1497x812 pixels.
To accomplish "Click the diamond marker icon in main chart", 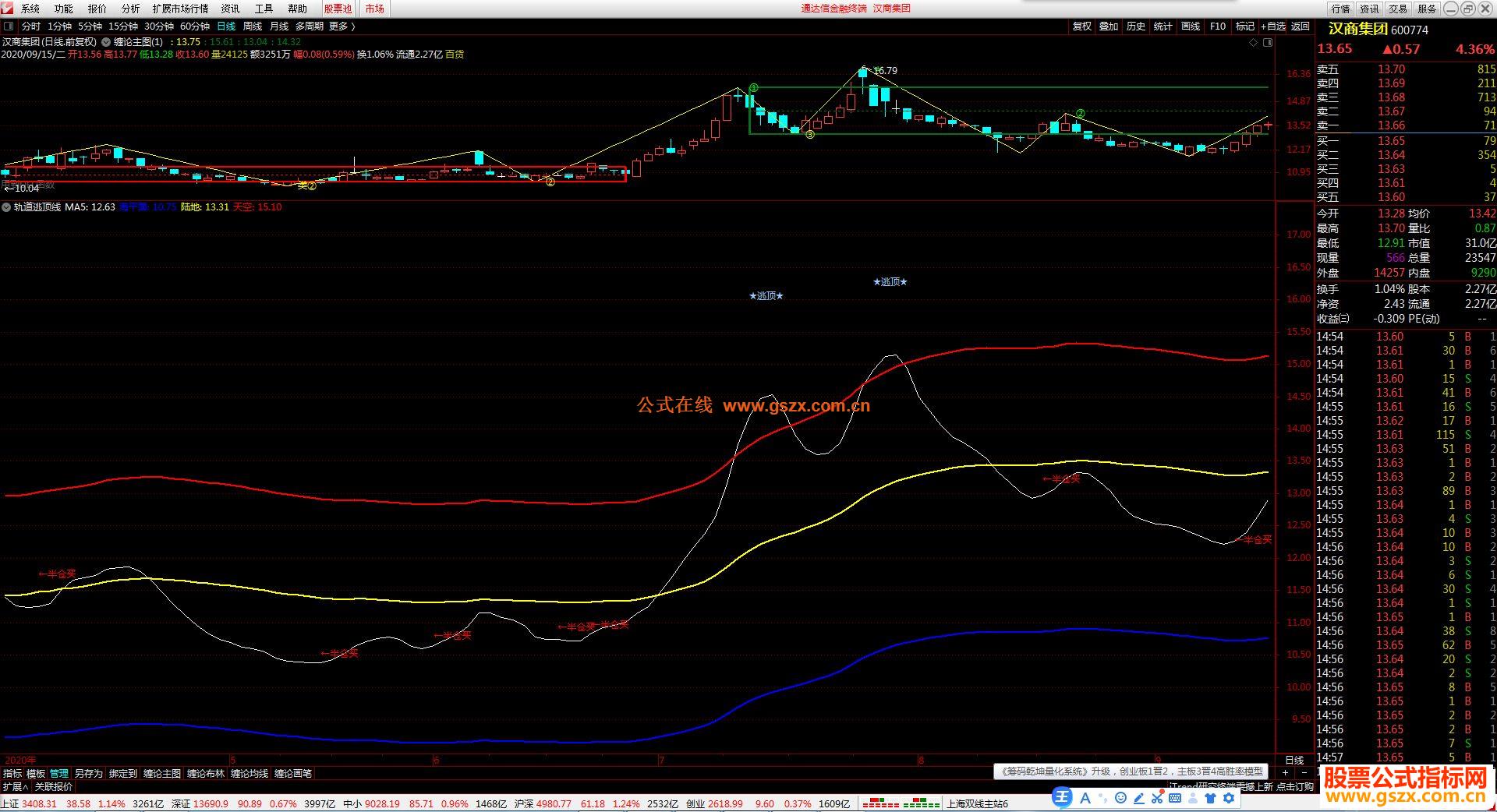I will coord(1254,43).
